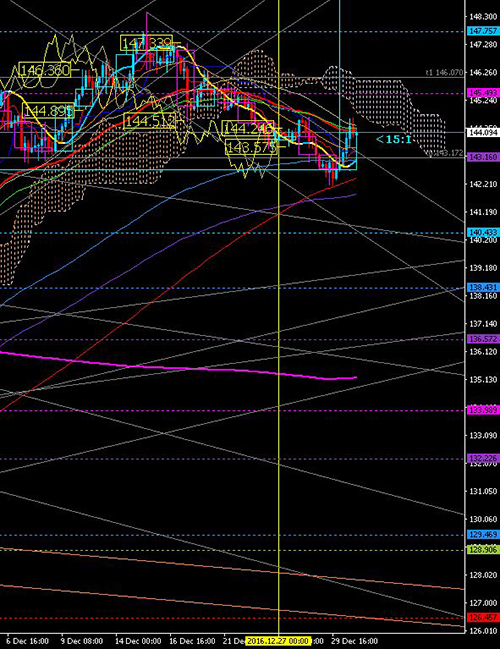Select the 9 Dec 08:00 time axis label

[x=79, y=642]
